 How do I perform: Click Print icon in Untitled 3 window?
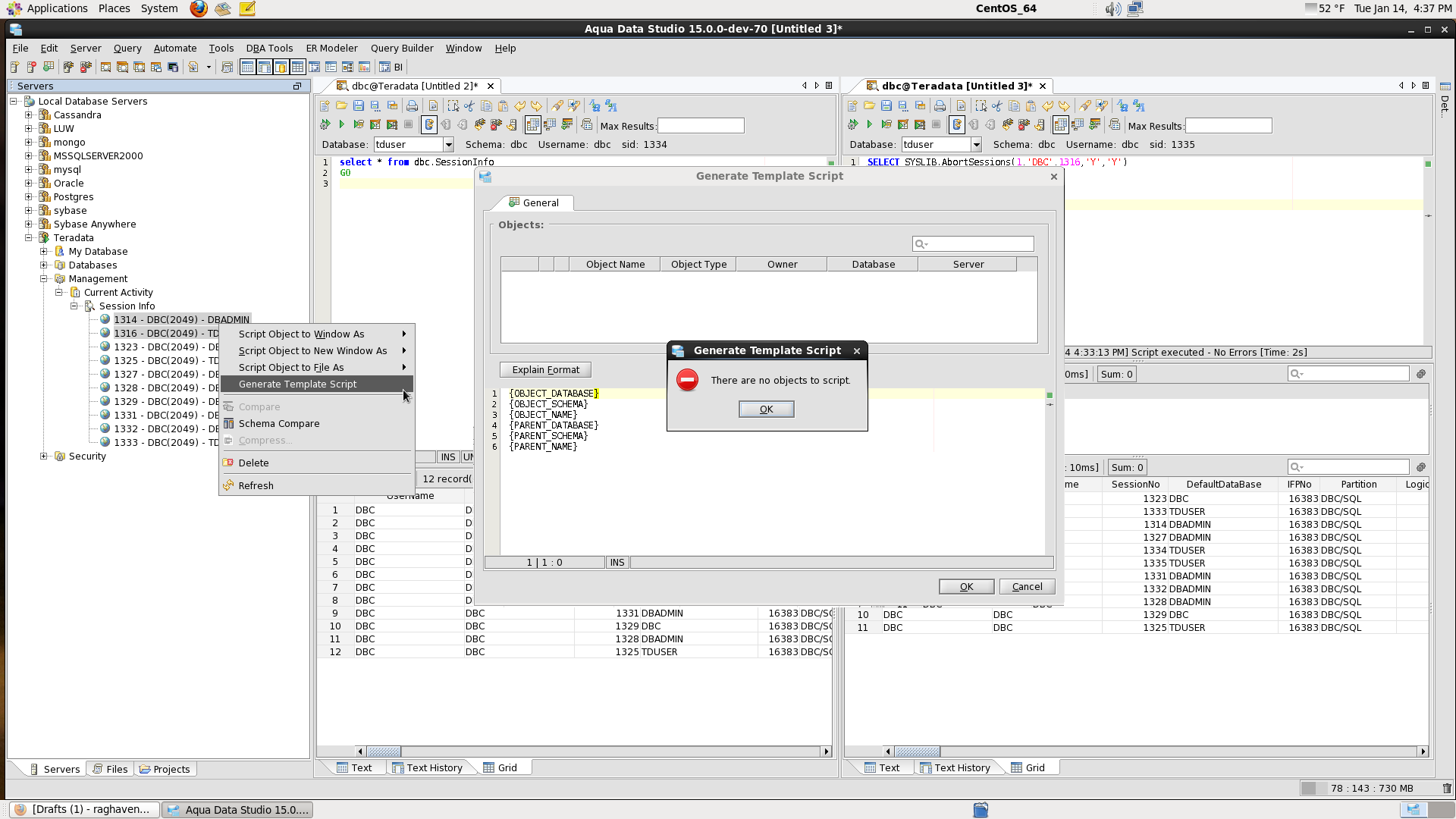(940, 106)
